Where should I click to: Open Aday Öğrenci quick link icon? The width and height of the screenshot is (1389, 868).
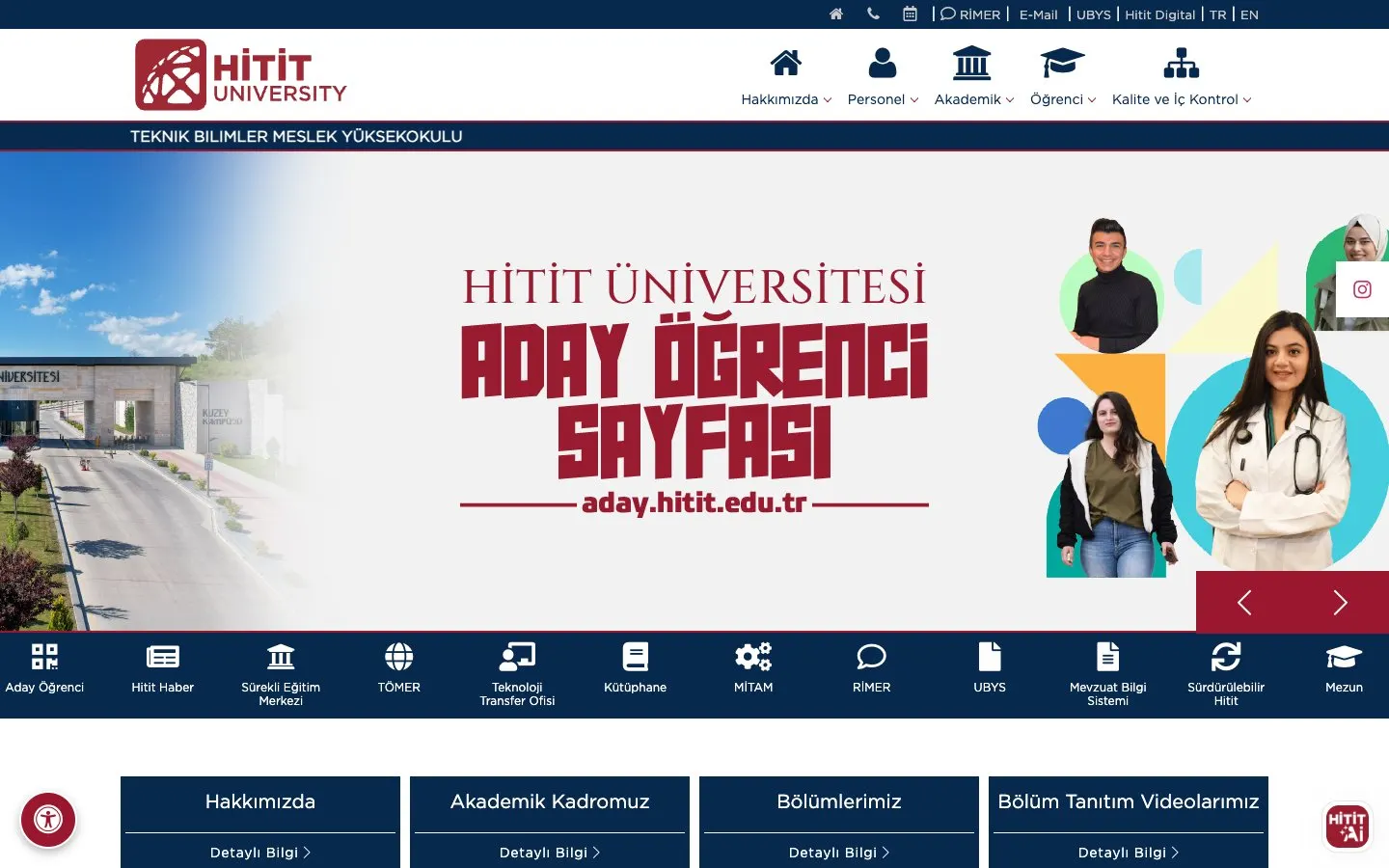[x=44, y=657]
